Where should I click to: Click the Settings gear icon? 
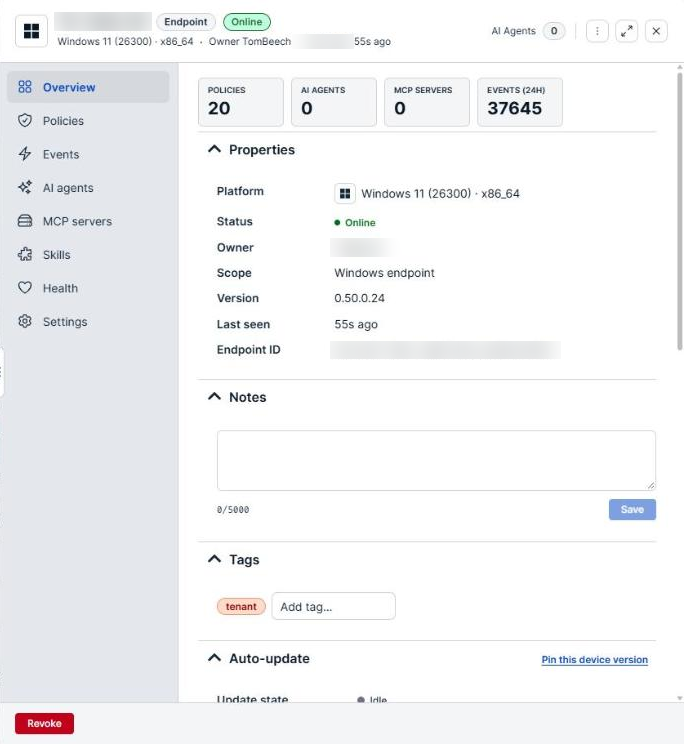(25, 321)
